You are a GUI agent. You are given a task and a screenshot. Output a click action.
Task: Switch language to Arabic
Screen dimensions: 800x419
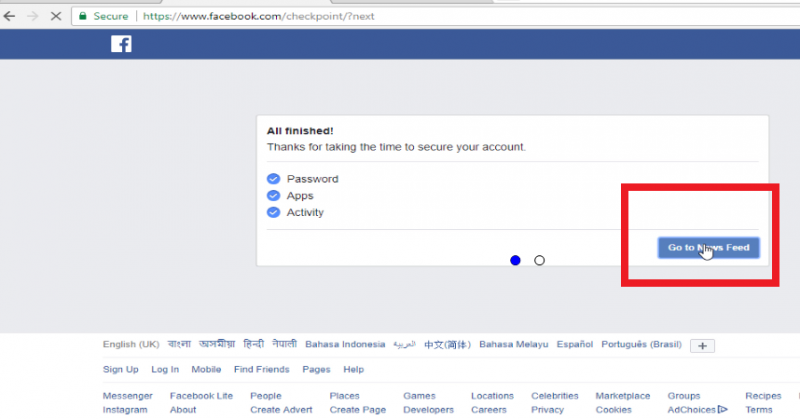[405, 344]
